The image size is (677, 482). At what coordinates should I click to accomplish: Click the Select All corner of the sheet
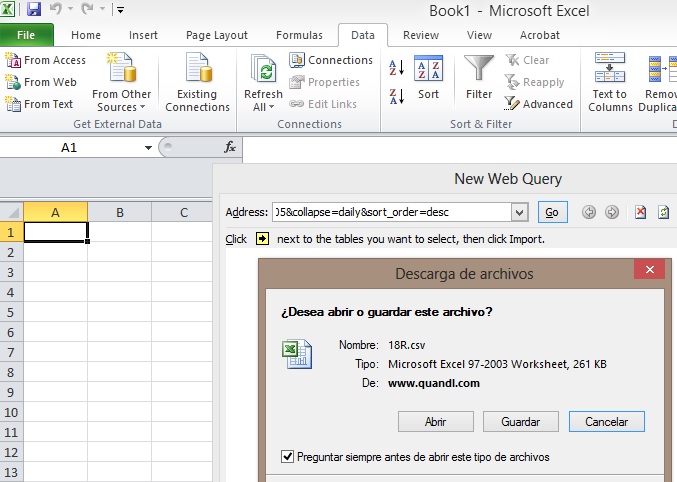[x=12, y=212]
